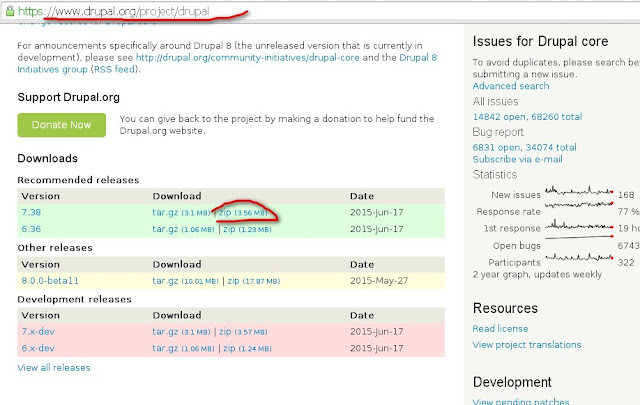Click the Downloads heading
This screenshot has height=405, width=640.
pyautogui.click(x=48, y=158)
